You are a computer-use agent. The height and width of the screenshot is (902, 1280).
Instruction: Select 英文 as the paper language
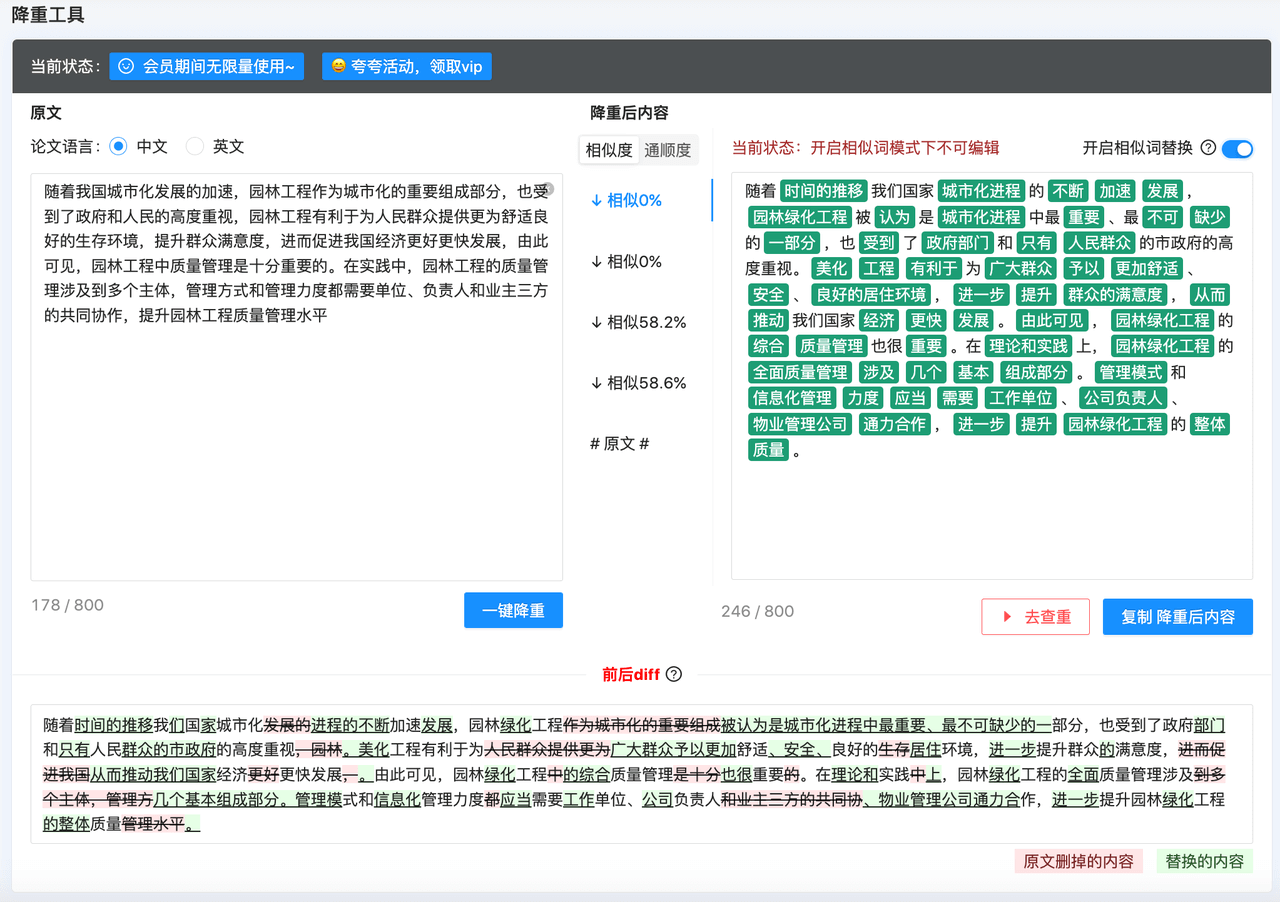point(195,146)
